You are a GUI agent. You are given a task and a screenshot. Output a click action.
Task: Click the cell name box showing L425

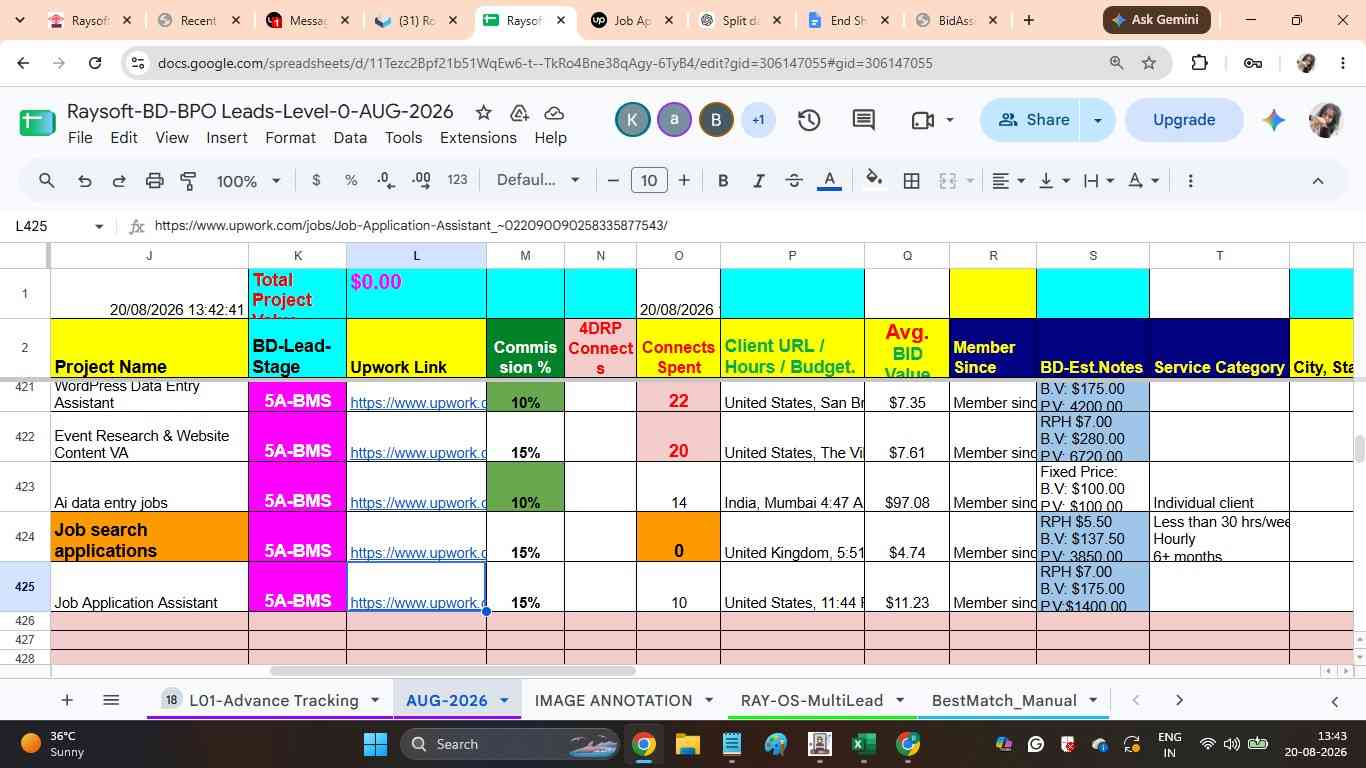coord(58,226)
